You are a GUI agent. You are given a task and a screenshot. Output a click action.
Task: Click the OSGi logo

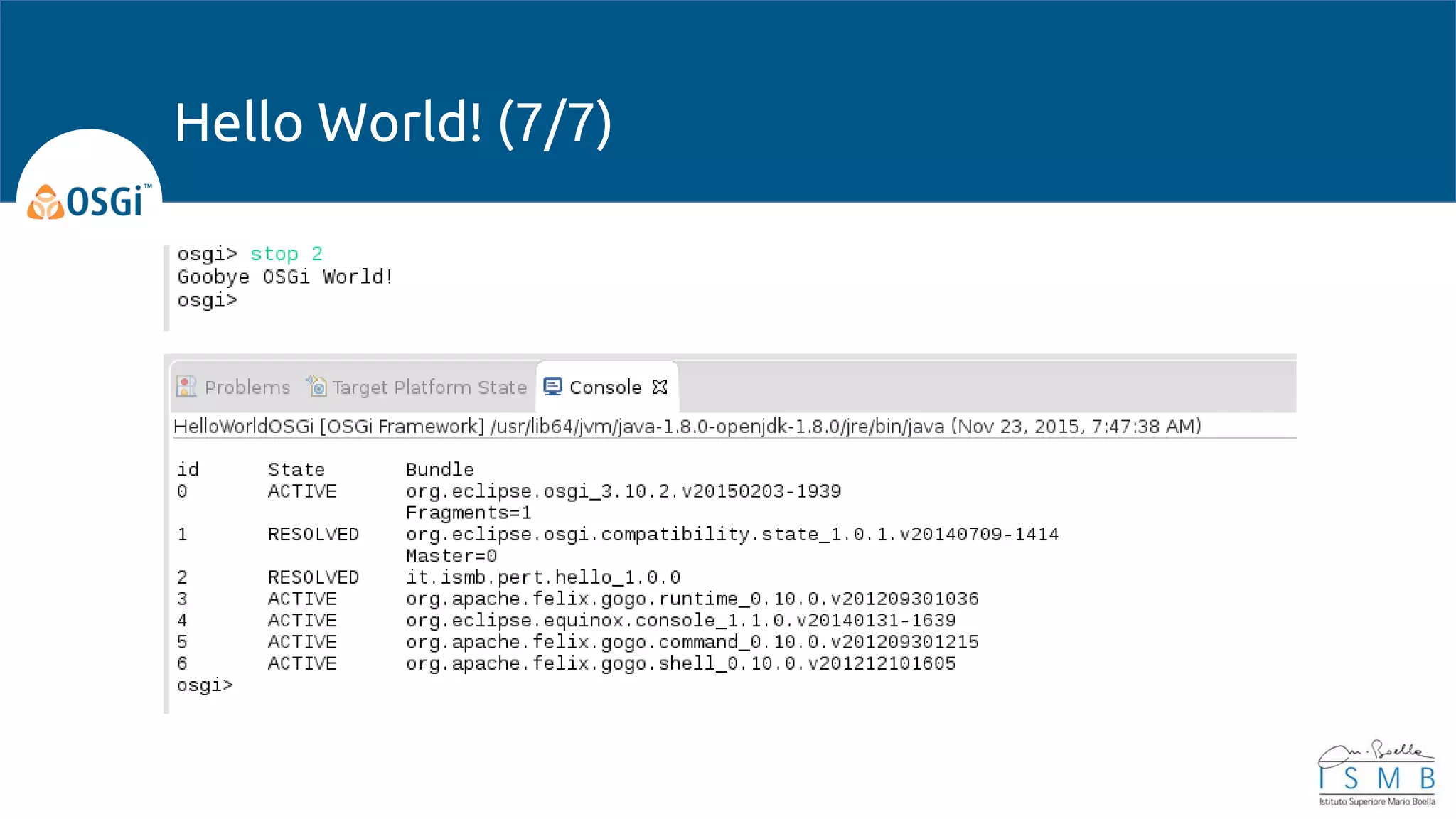click(x=90, y=201)
